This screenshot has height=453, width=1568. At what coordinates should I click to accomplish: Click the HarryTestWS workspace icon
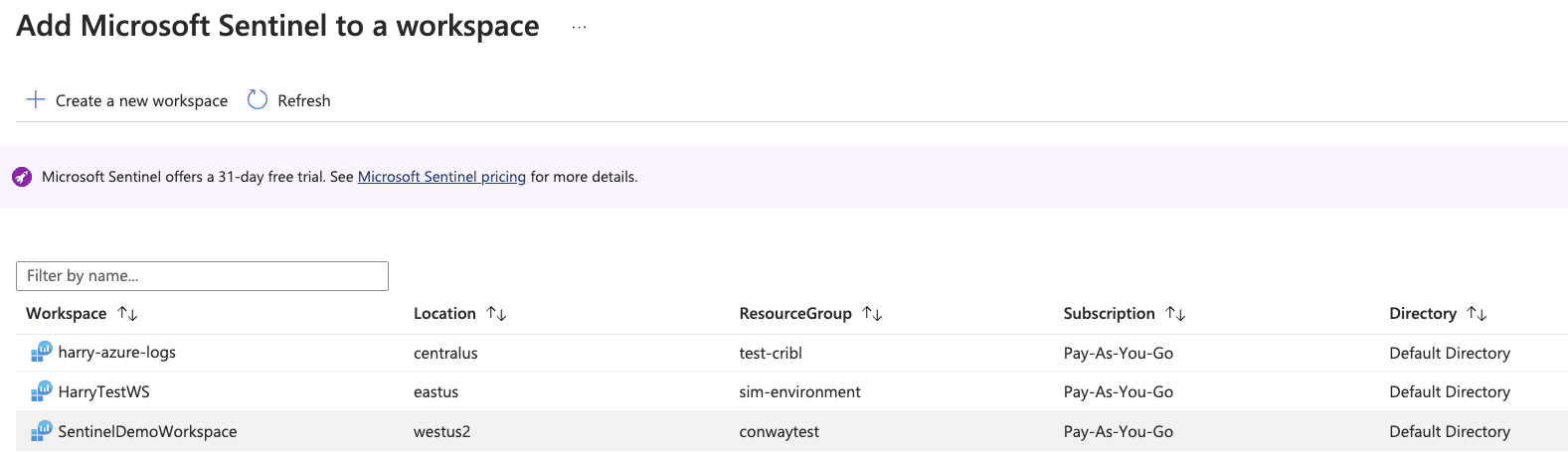click(41, 391)
